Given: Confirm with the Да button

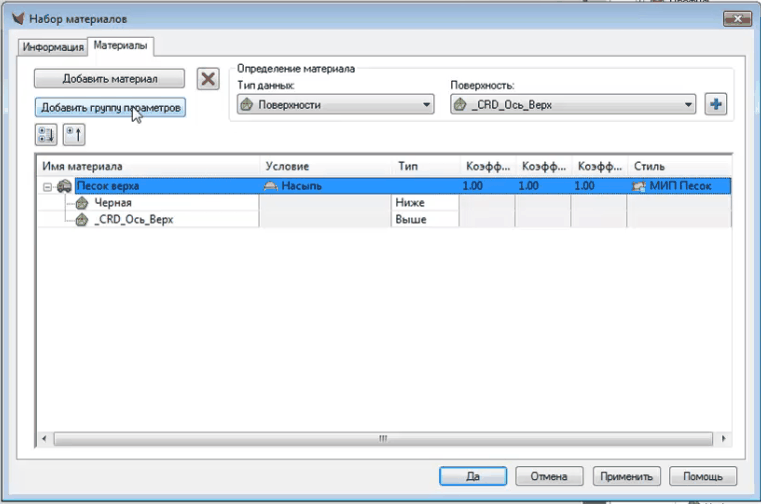Looking at the screenshot, I should coord(474,476).
